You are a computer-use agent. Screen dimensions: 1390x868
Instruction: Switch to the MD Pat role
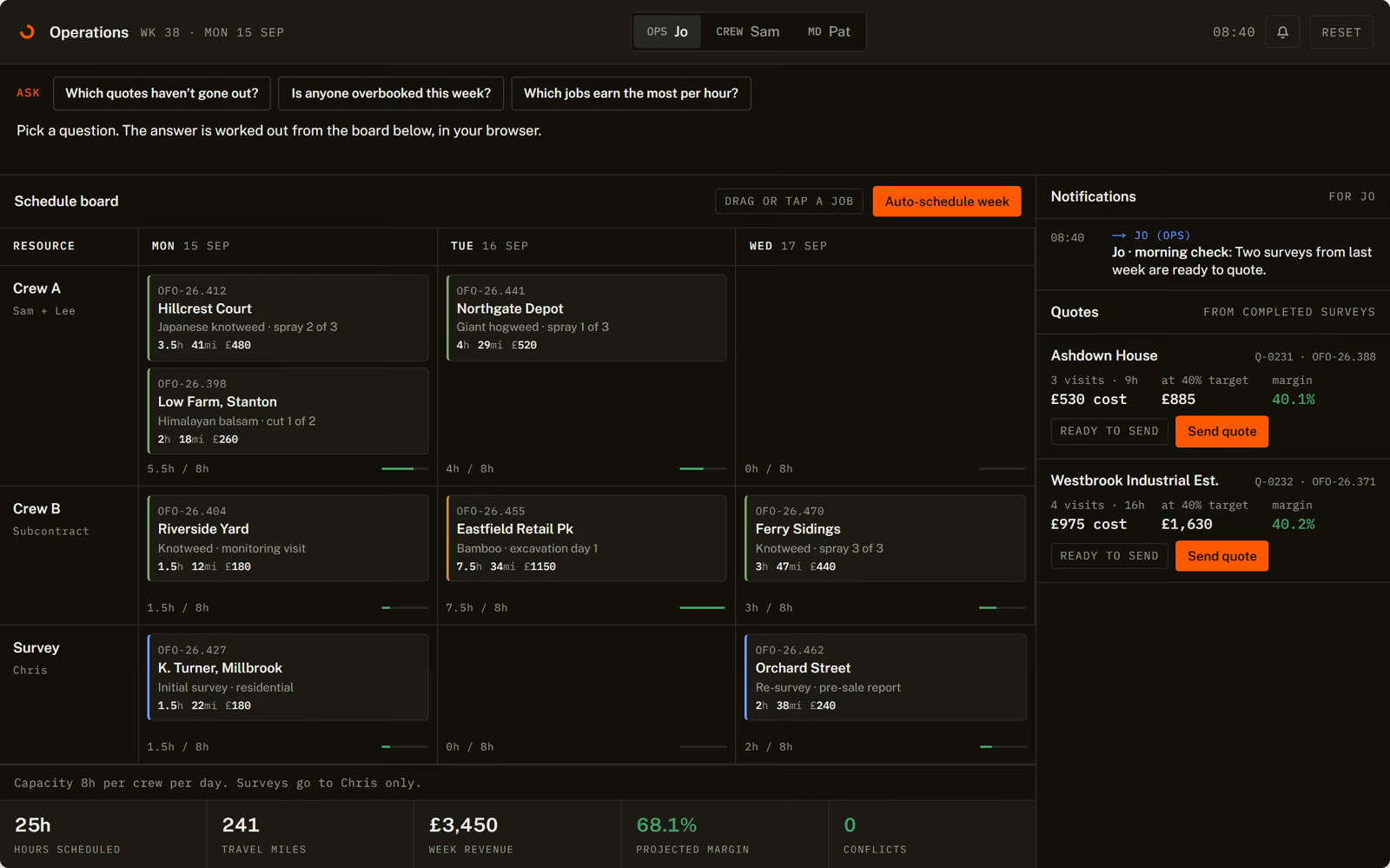[x=829, y=32]
